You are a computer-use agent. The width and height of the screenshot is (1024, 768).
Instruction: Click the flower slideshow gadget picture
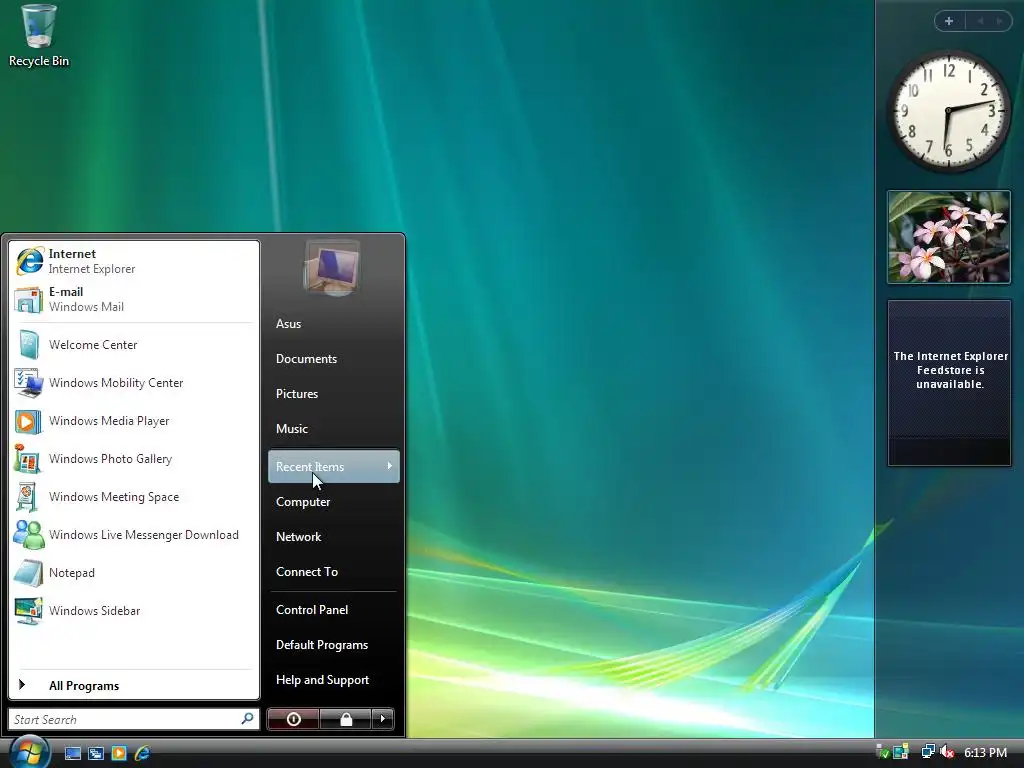[x=949, y=237]
